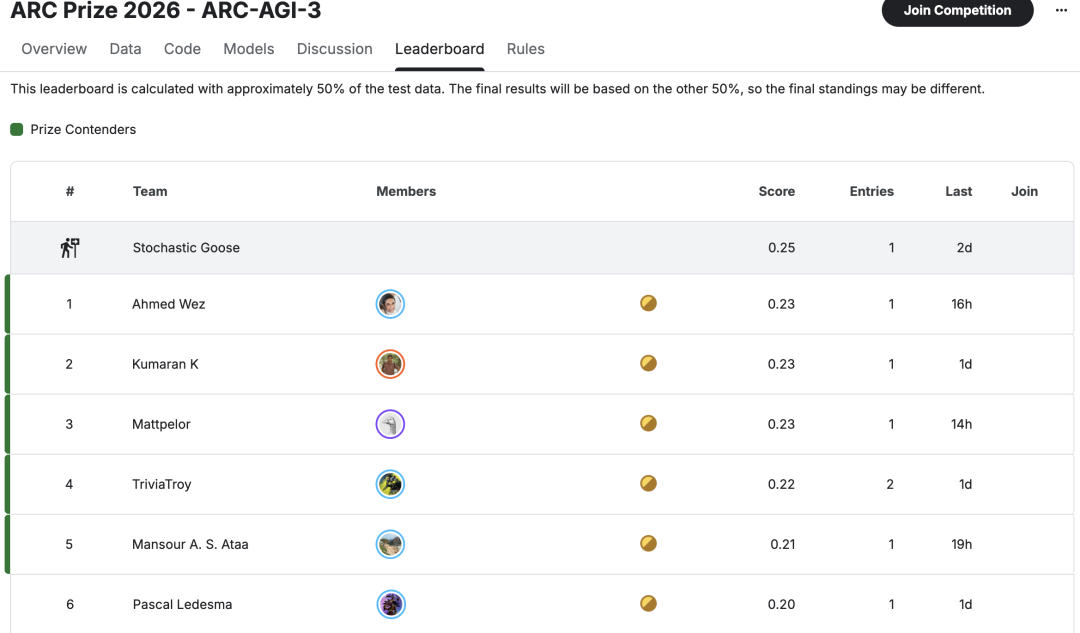Viewport: 1080px width, 633px height.
Task: Click Ahmed Wez's member avatar
Action: 390,304
